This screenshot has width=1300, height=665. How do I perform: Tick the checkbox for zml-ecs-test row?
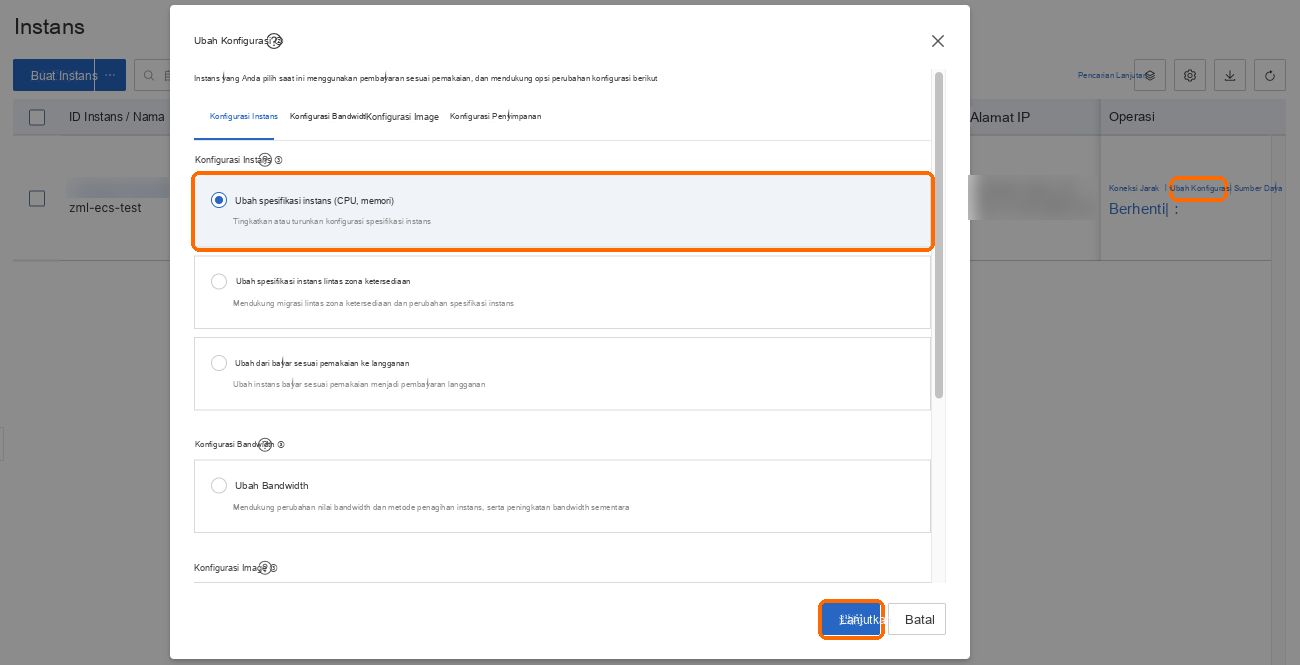pos(37,198)
